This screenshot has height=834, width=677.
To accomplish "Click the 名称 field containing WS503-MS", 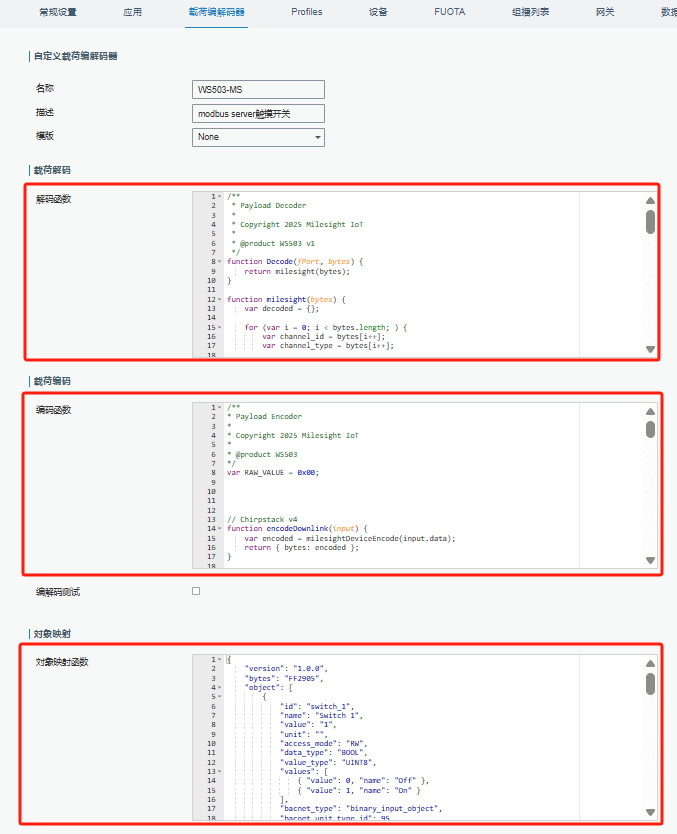I will coord(258,90).
